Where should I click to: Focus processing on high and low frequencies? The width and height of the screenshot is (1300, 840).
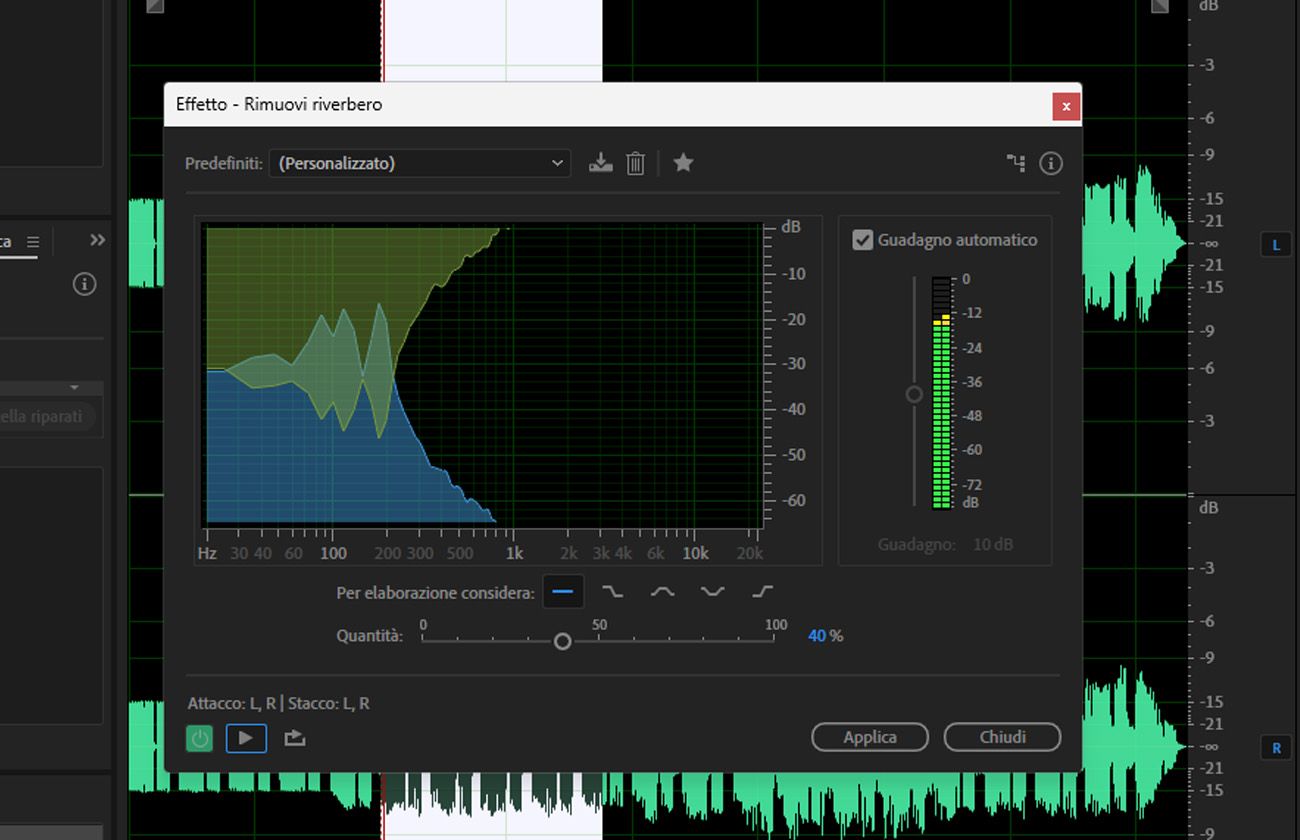[x=712, y=592]
